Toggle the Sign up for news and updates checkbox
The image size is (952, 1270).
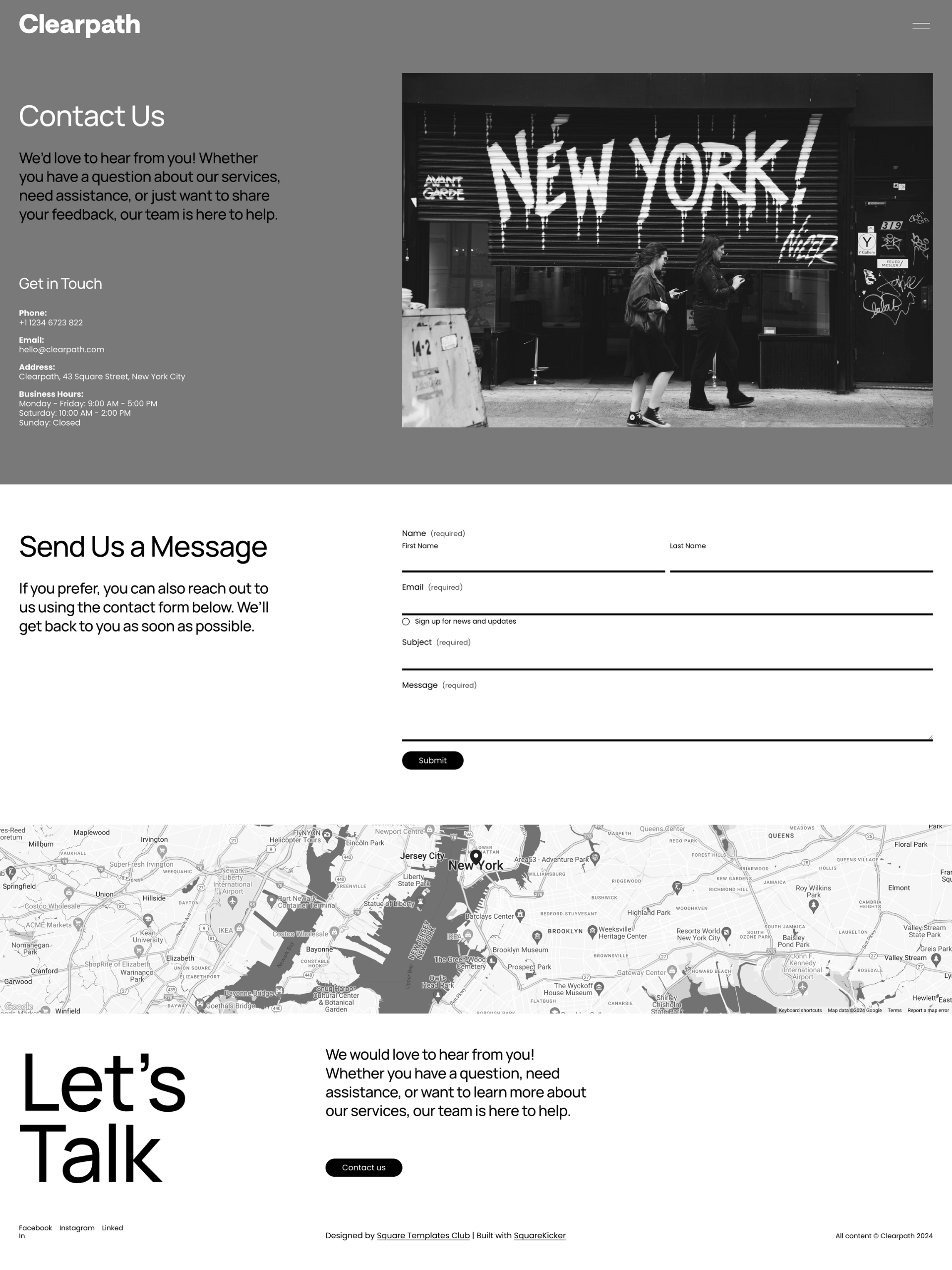[407, 621]
